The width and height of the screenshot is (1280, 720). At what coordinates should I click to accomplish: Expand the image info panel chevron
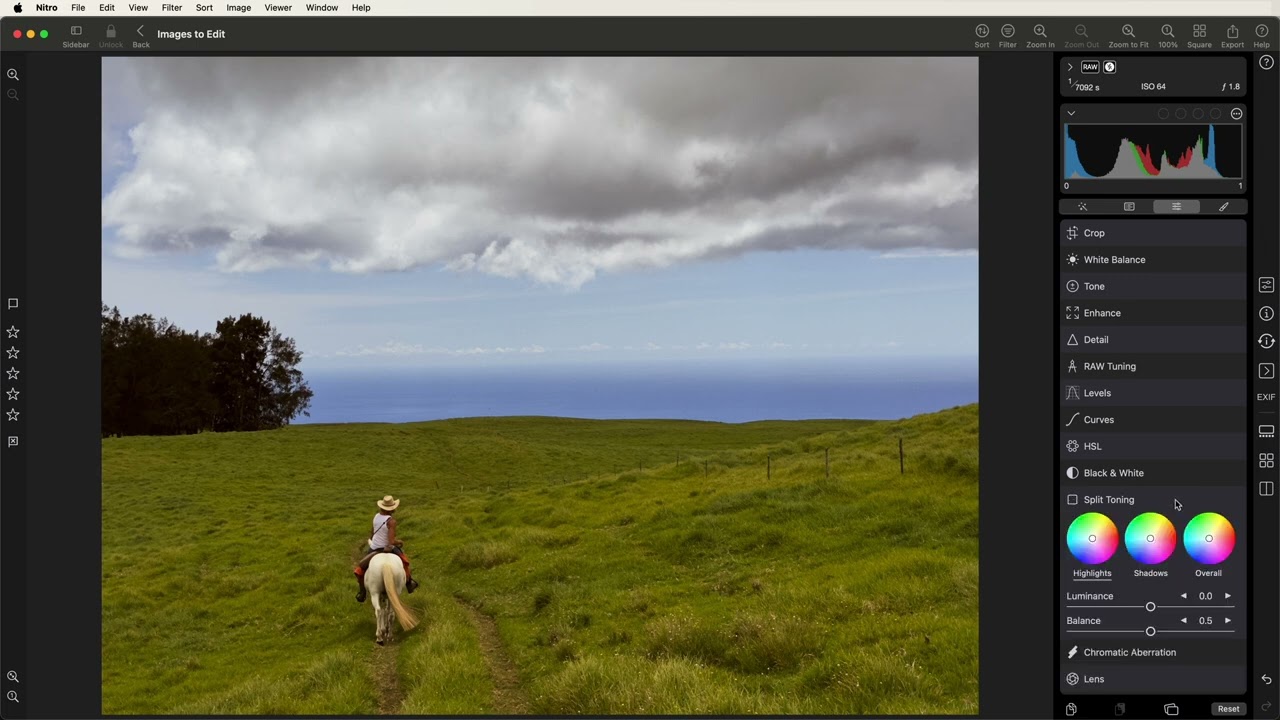click(x=1070, y=67)
